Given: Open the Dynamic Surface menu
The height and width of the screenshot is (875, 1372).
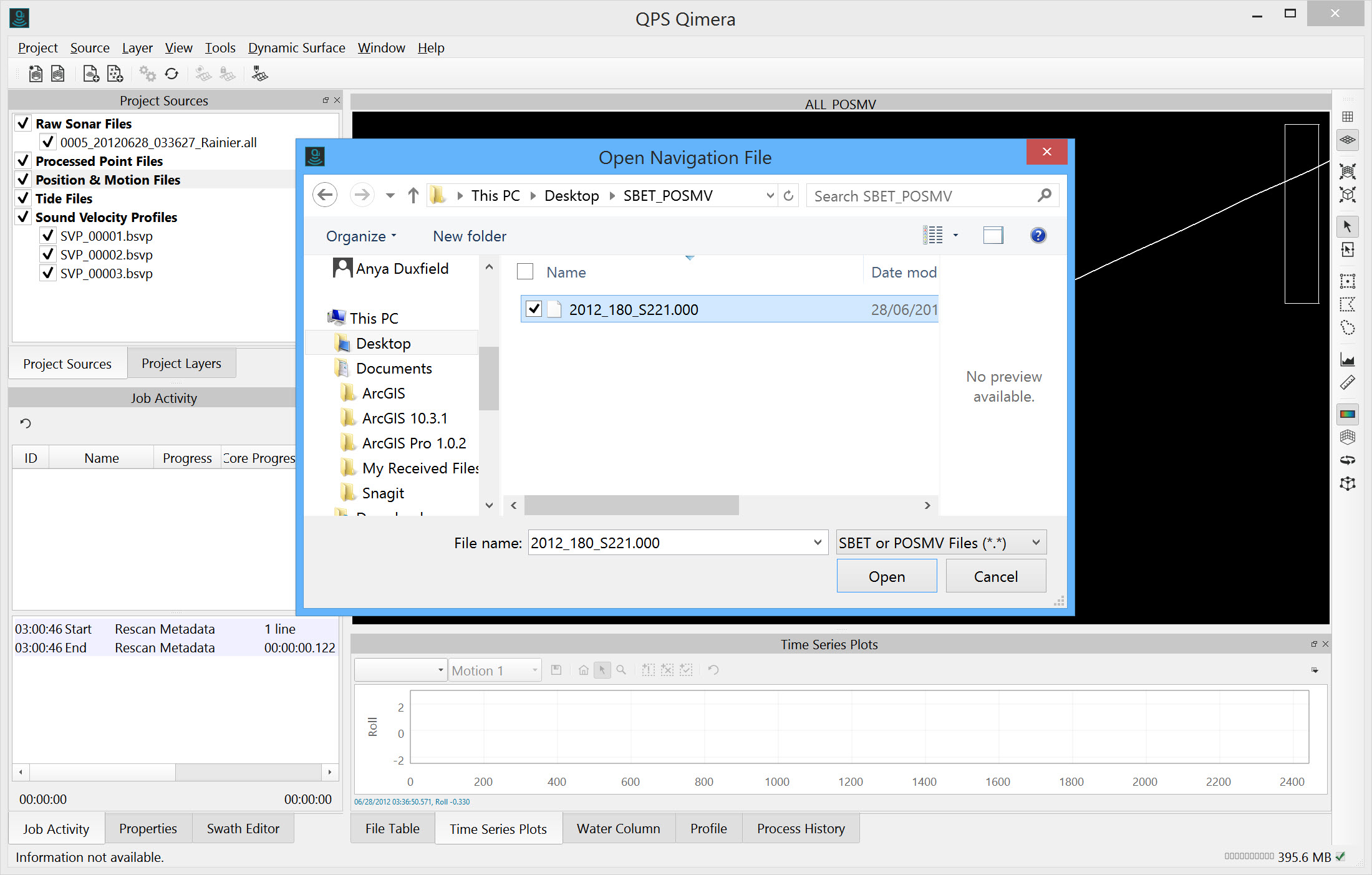Looking at the screenshot, I should click(x=296, y=48).
